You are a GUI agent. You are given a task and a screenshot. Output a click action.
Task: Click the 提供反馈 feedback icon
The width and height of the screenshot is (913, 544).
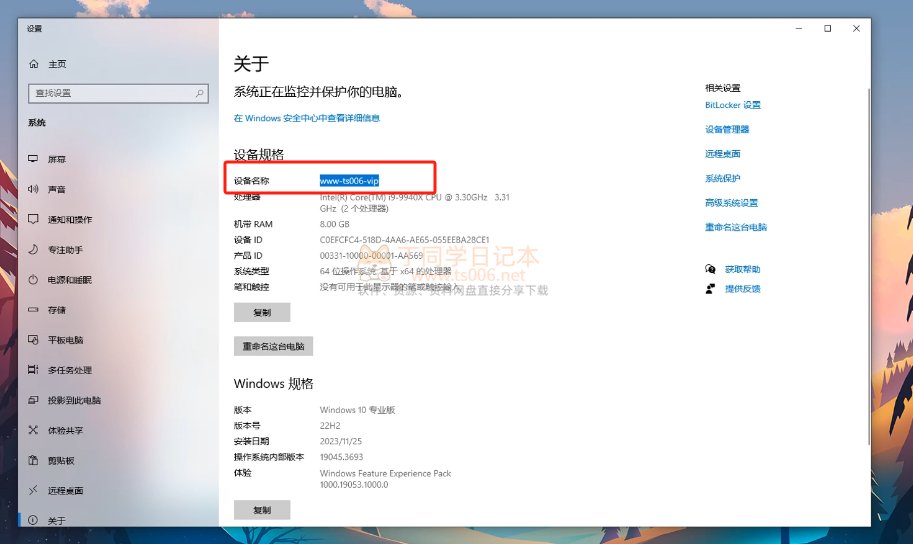pyautogui.click(x=710, y=288)
